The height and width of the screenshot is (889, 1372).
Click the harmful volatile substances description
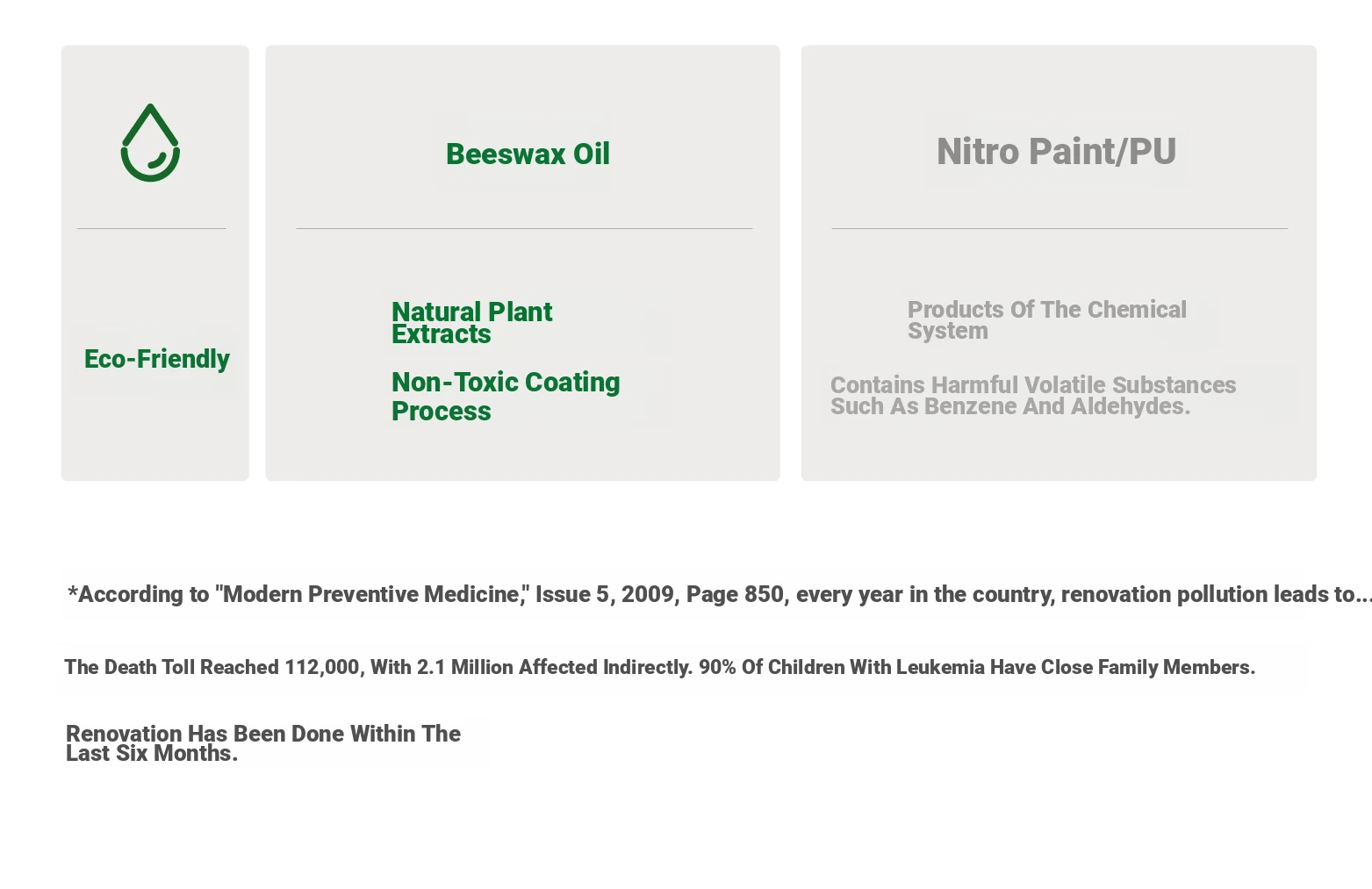pyautogui.click(x=1033, y=396)
